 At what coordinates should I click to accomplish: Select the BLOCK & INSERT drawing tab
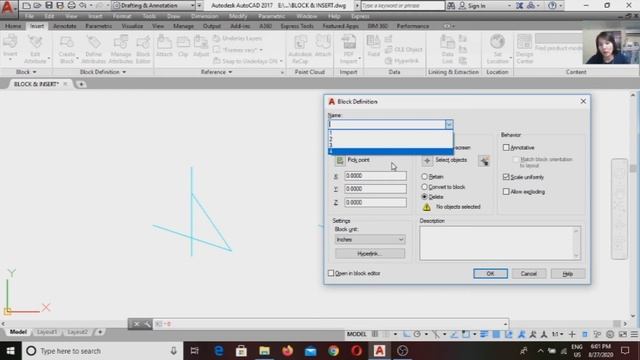(x=36, y=84)
